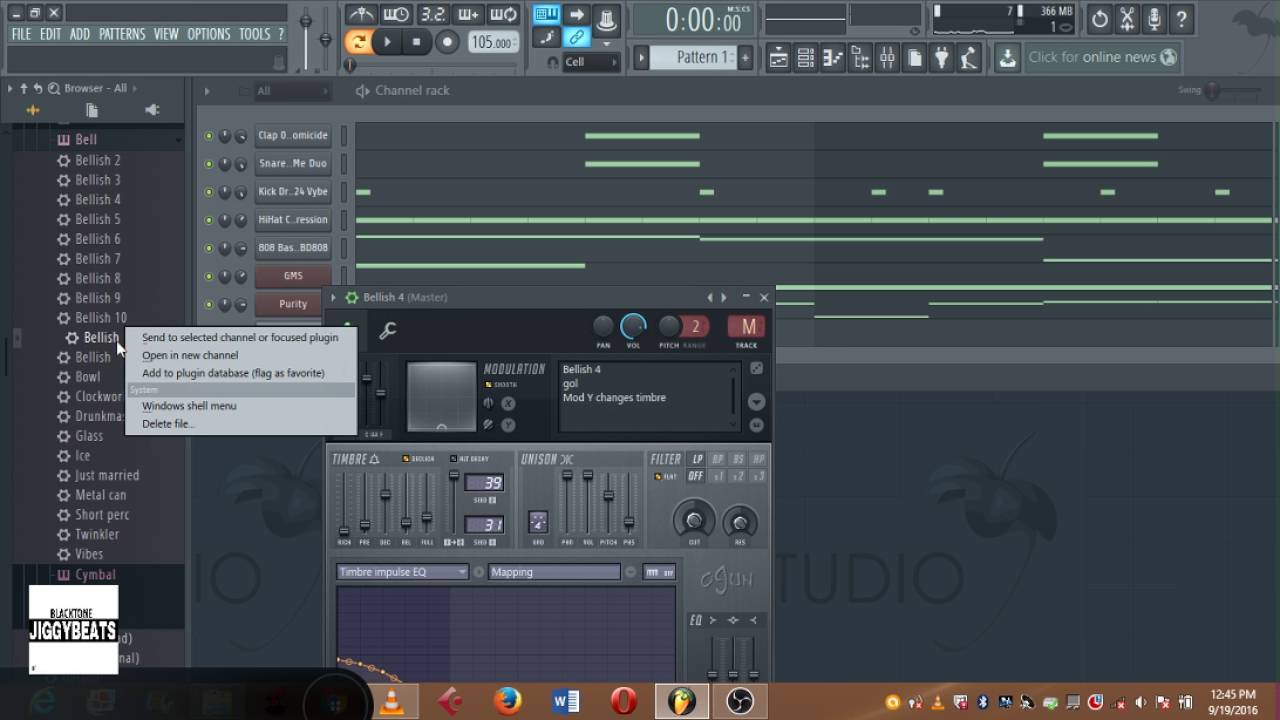Mute the 808 Bas BD808 channel
The image size is (1280, 720).
[209, 248]
